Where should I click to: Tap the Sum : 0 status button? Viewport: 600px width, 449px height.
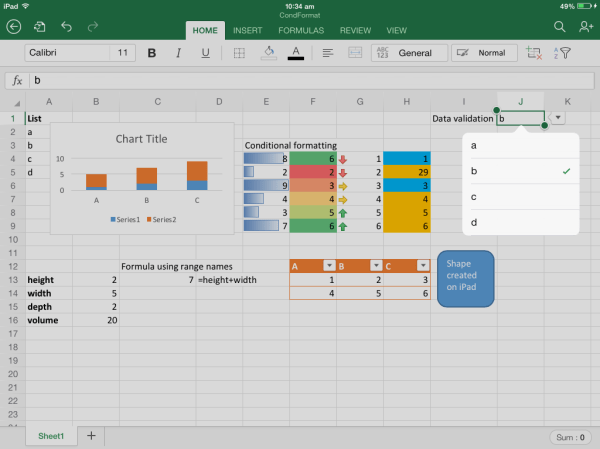coord(570,437)
